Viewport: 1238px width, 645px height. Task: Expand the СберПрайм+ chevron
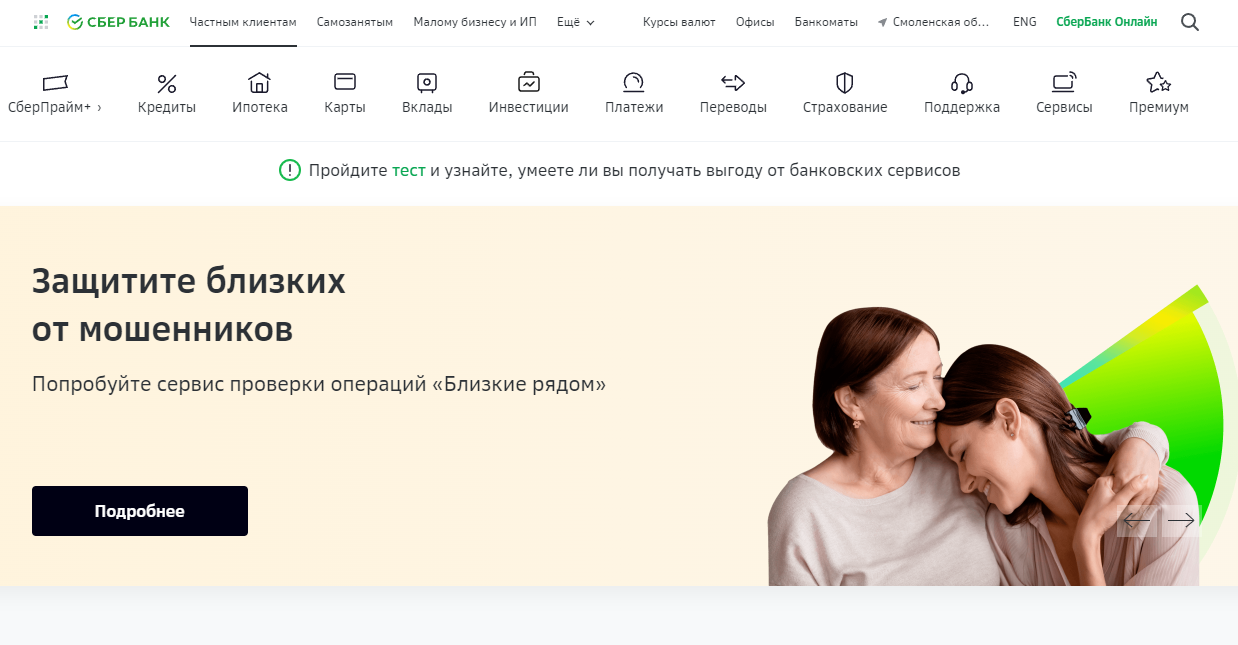tap(99, 108)
